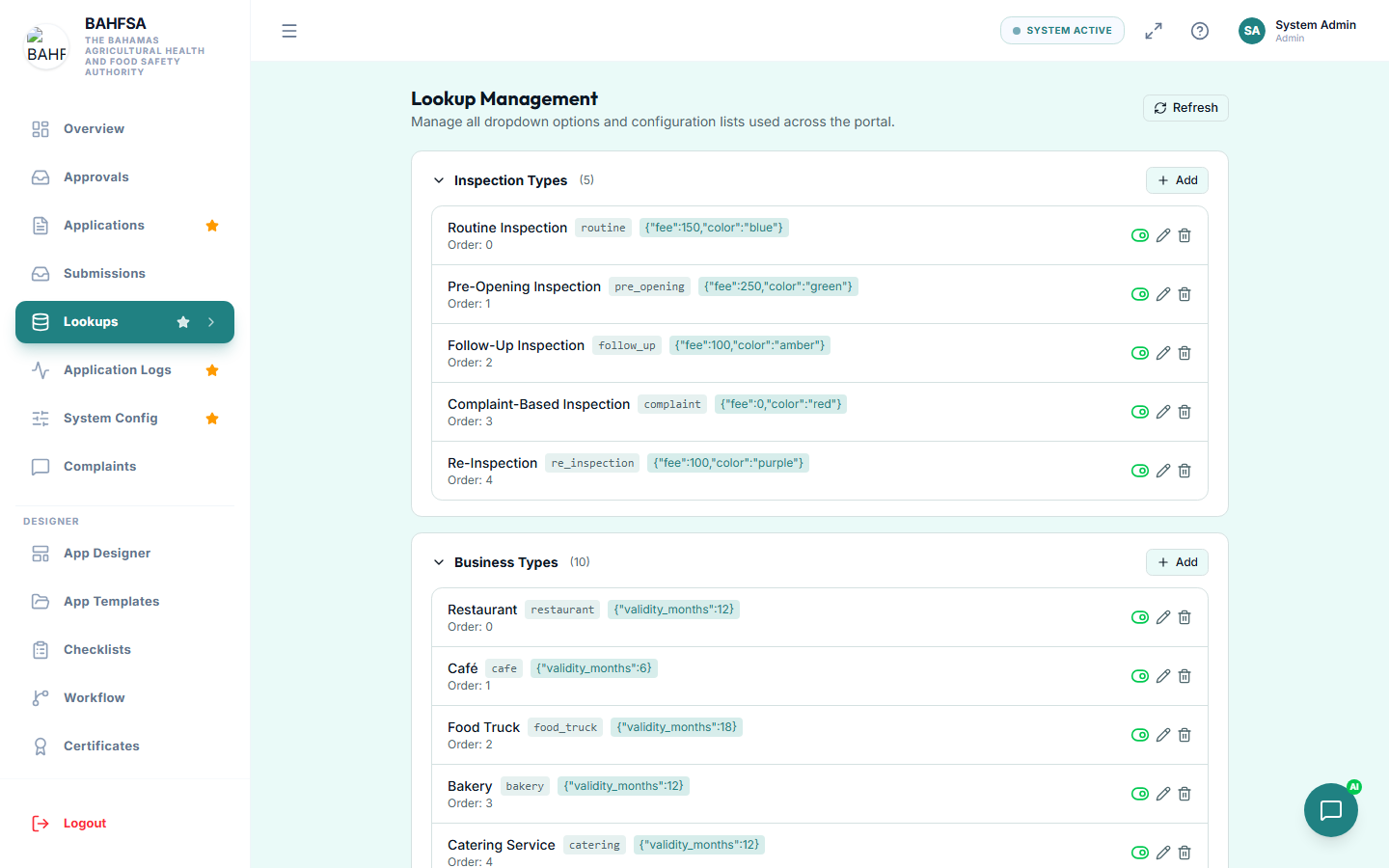Toggle Re-Inspection active status

tap(1140, 471)
